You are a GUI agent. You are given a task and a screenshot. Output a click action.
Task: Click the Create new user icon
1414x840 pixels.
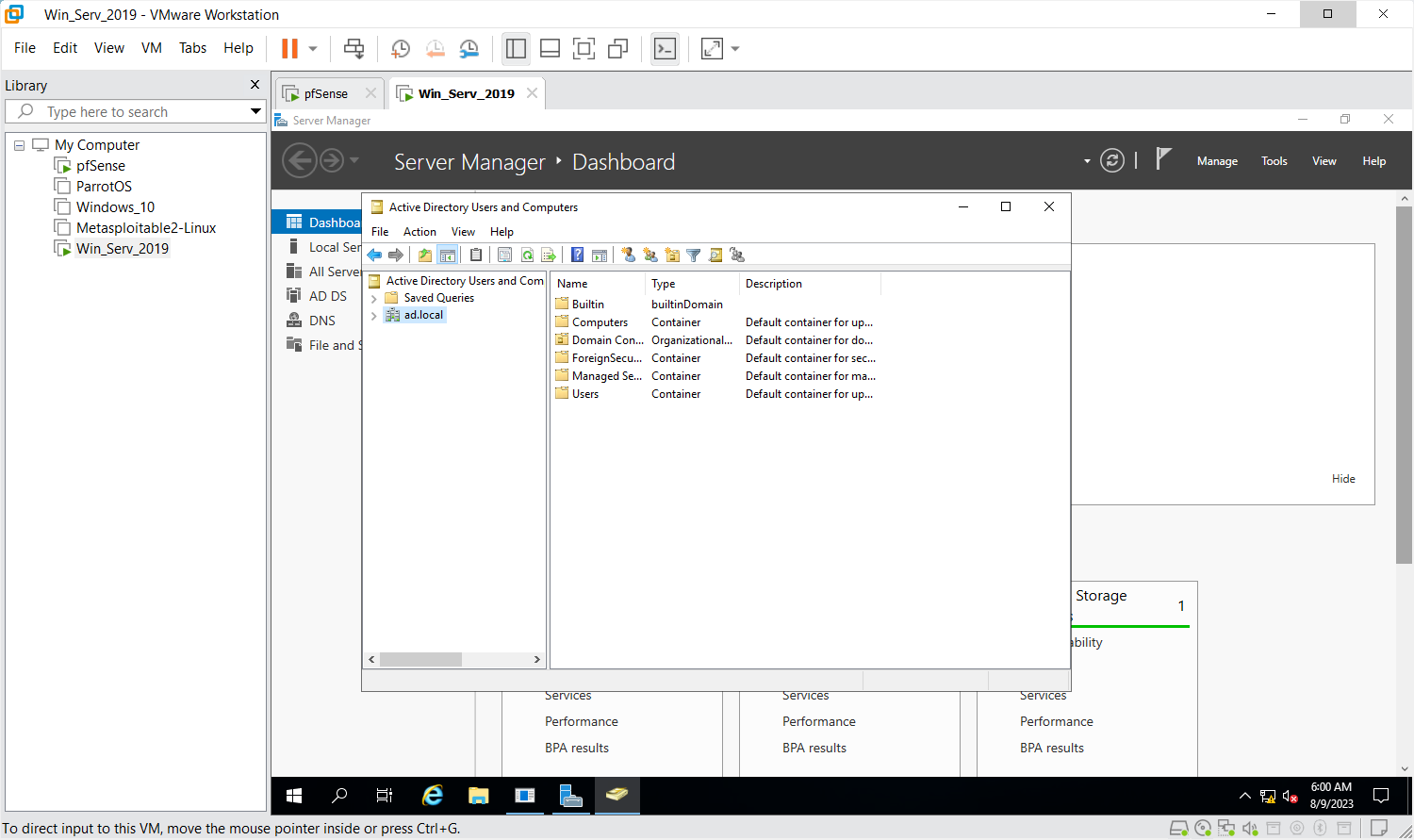pos(629,255)
